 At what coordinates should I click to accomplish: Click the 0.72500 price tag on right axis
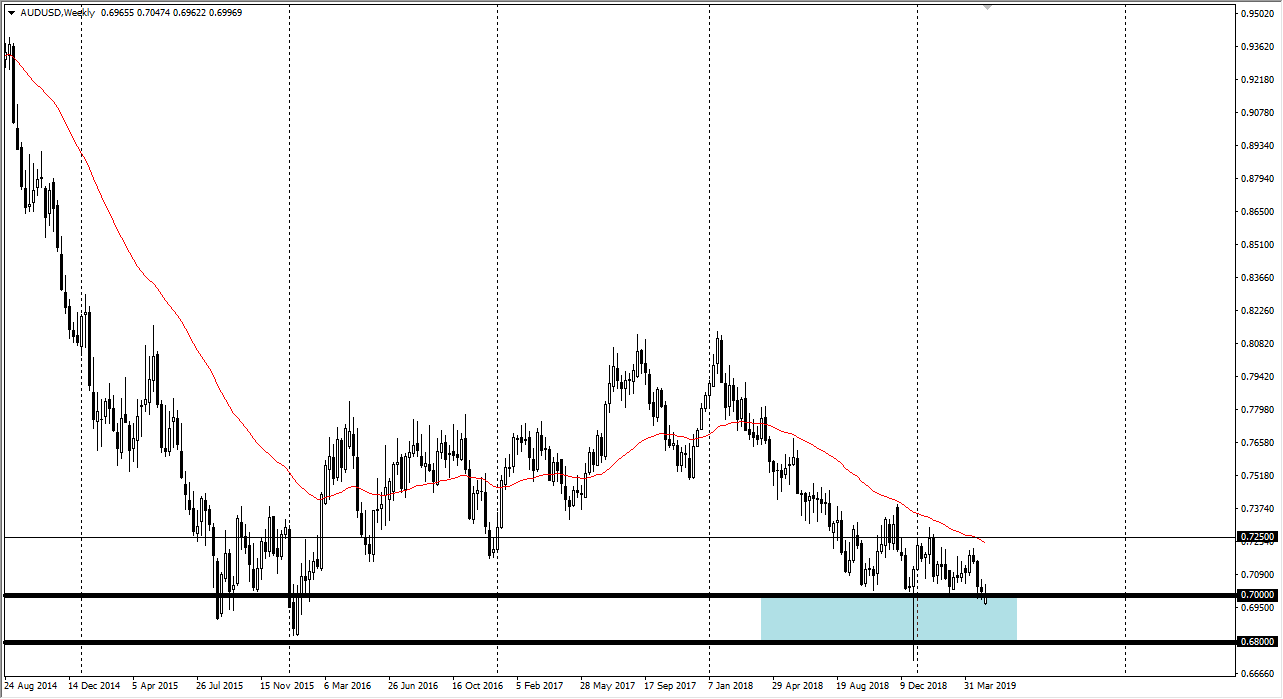(1254, 536)
